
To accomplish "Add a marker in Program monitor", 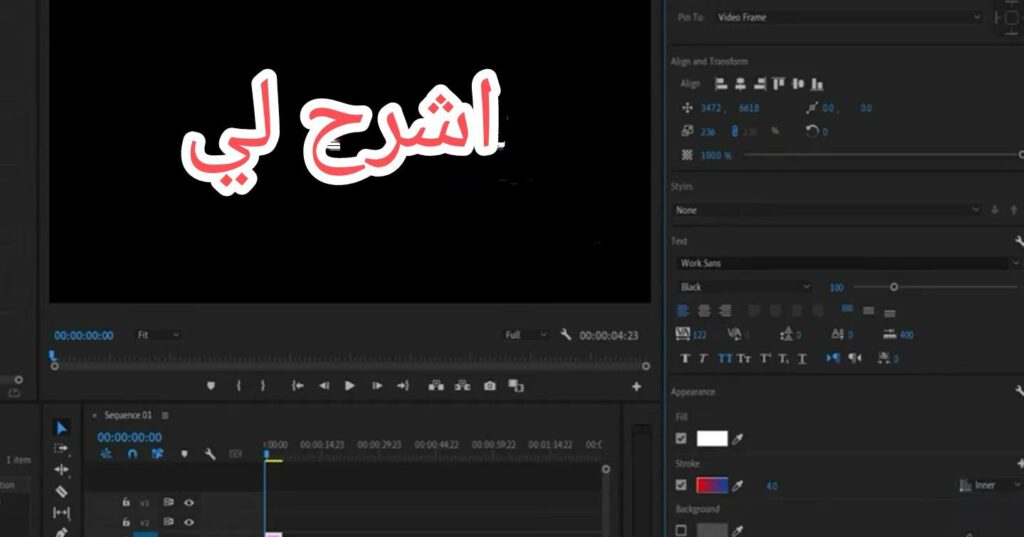I will click(x=211, y=386).
